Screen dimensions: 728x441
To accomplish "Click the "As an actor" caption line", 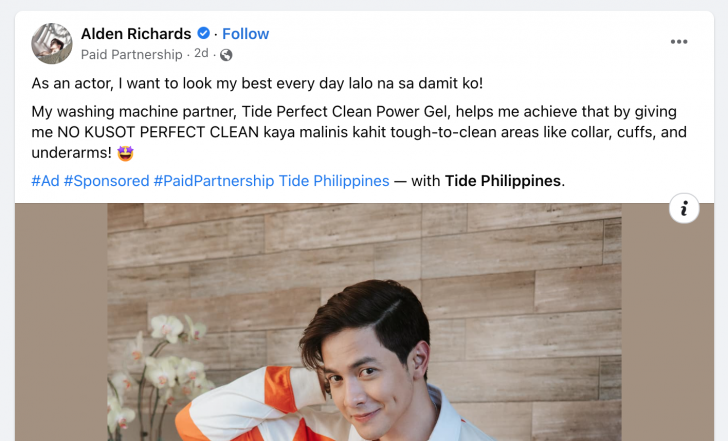I will [x=257, y=84].
